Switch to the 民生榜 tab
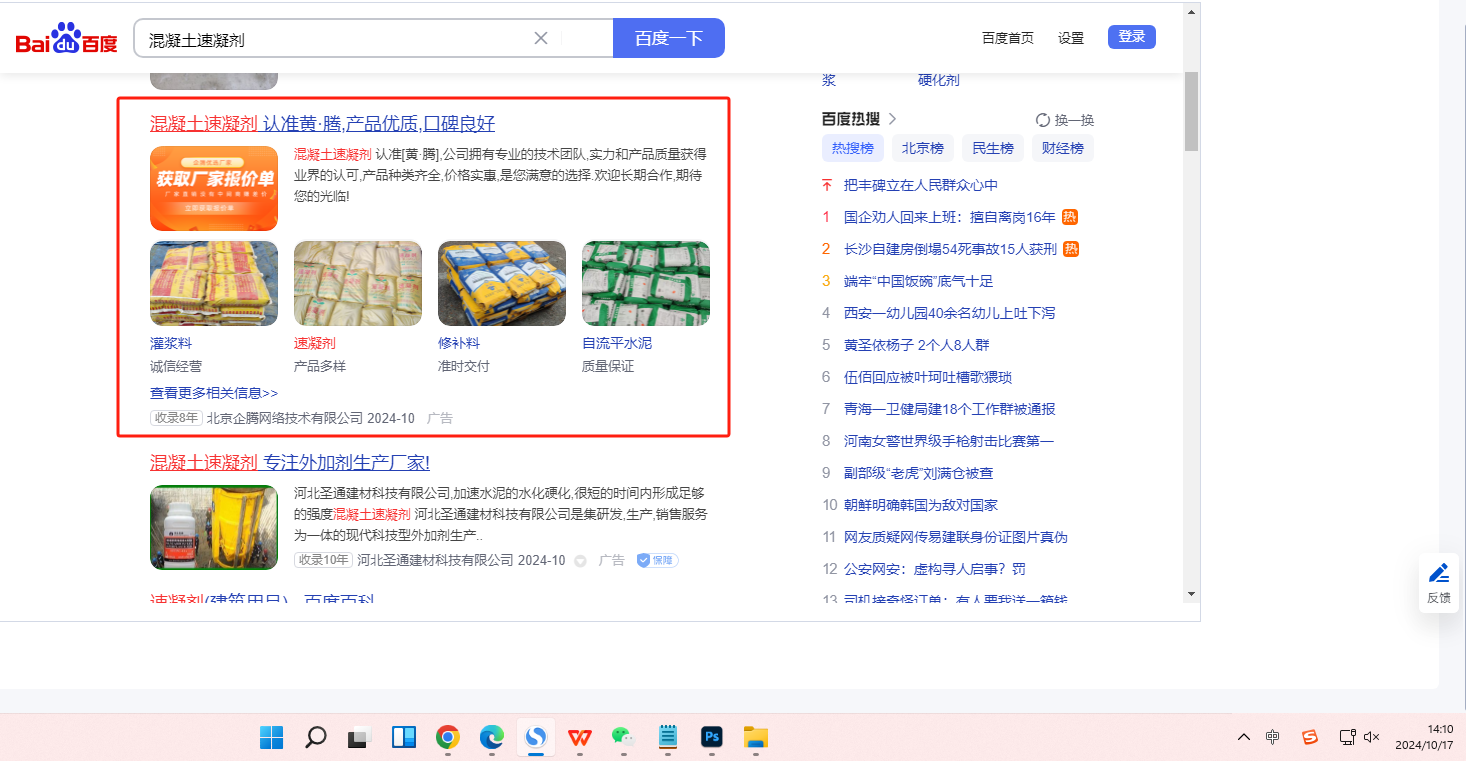Viewport: 1466px width, 761px height. (x=993, y=148)
